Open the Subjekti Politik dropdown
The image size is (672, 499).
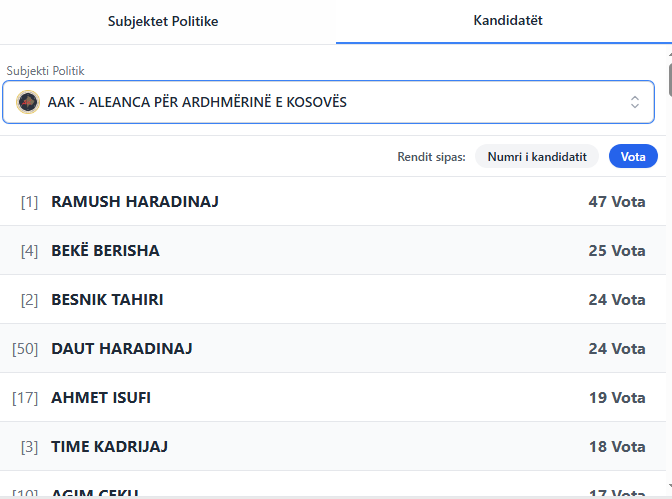(328, 102)
